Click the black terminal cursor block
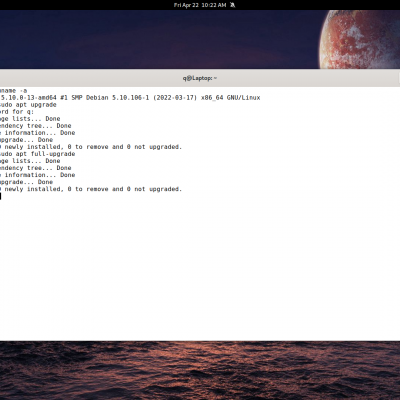 [x=0, y=196]
